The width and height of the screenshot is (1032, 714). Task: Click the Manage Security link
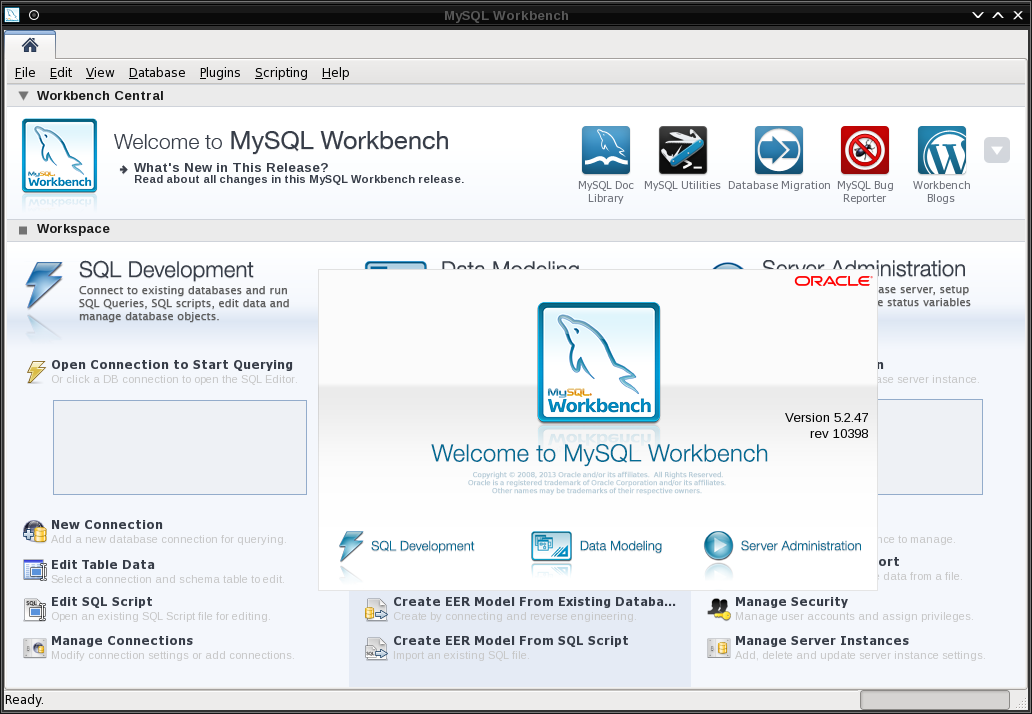click(791, 601)
